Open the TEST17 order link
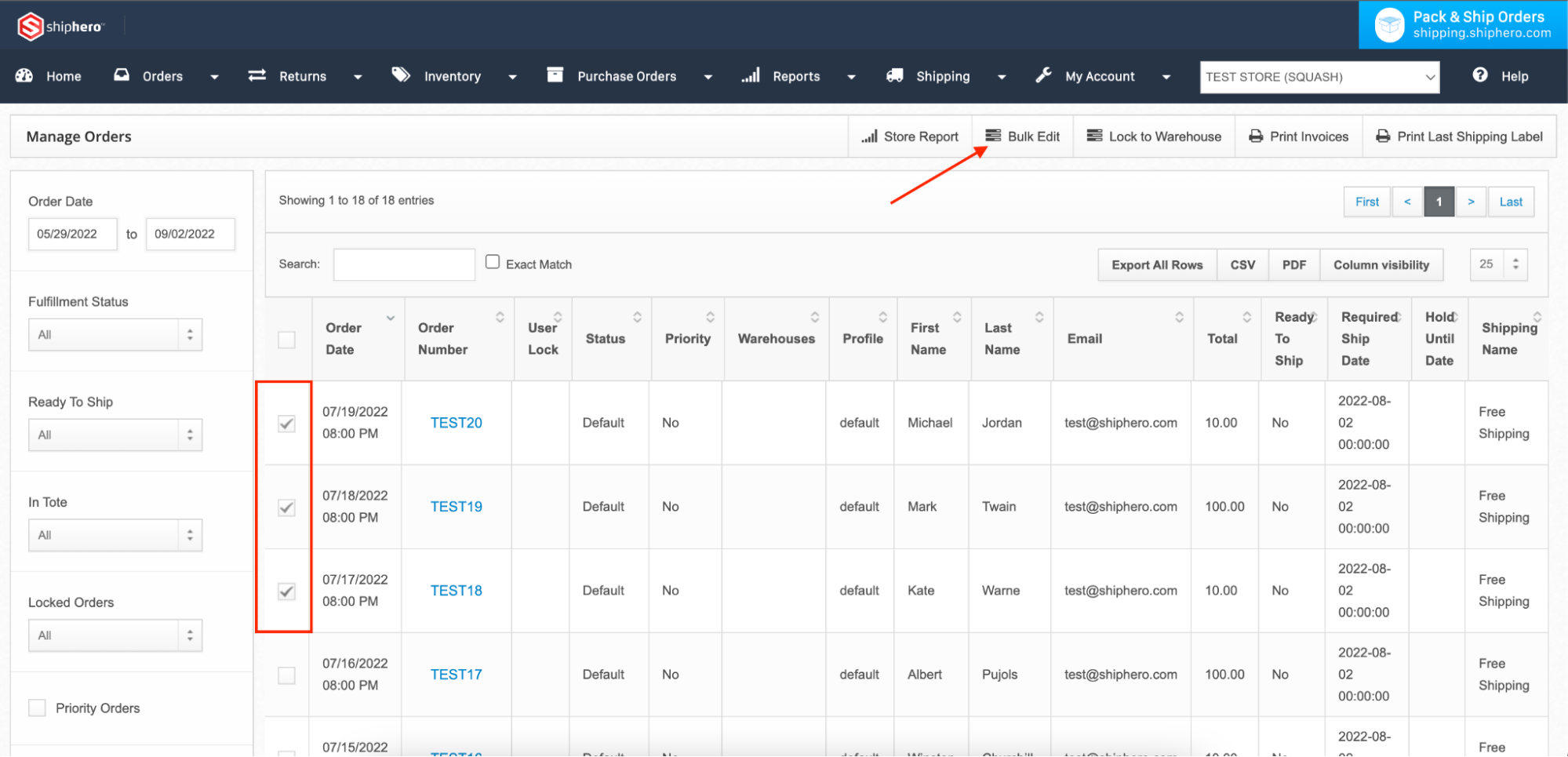1568x757 pixels. coord(457,675)
